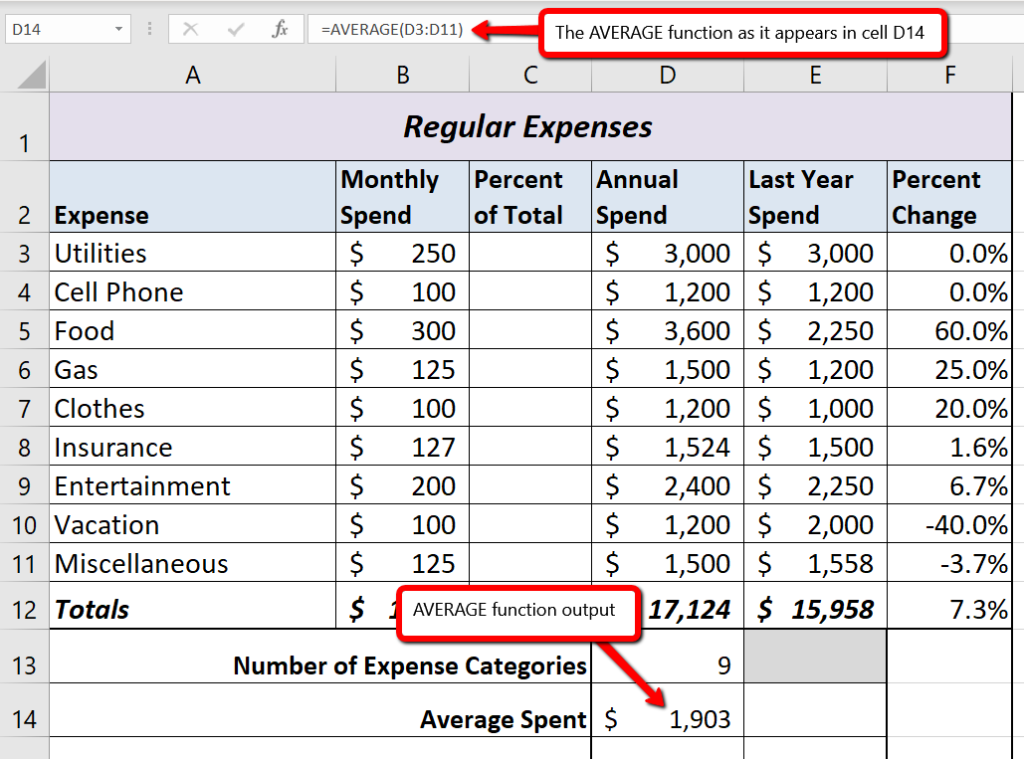The height and width of the screenshot is (759, 1024).
Task: Select row 12 header
Action: pos(24,606)
